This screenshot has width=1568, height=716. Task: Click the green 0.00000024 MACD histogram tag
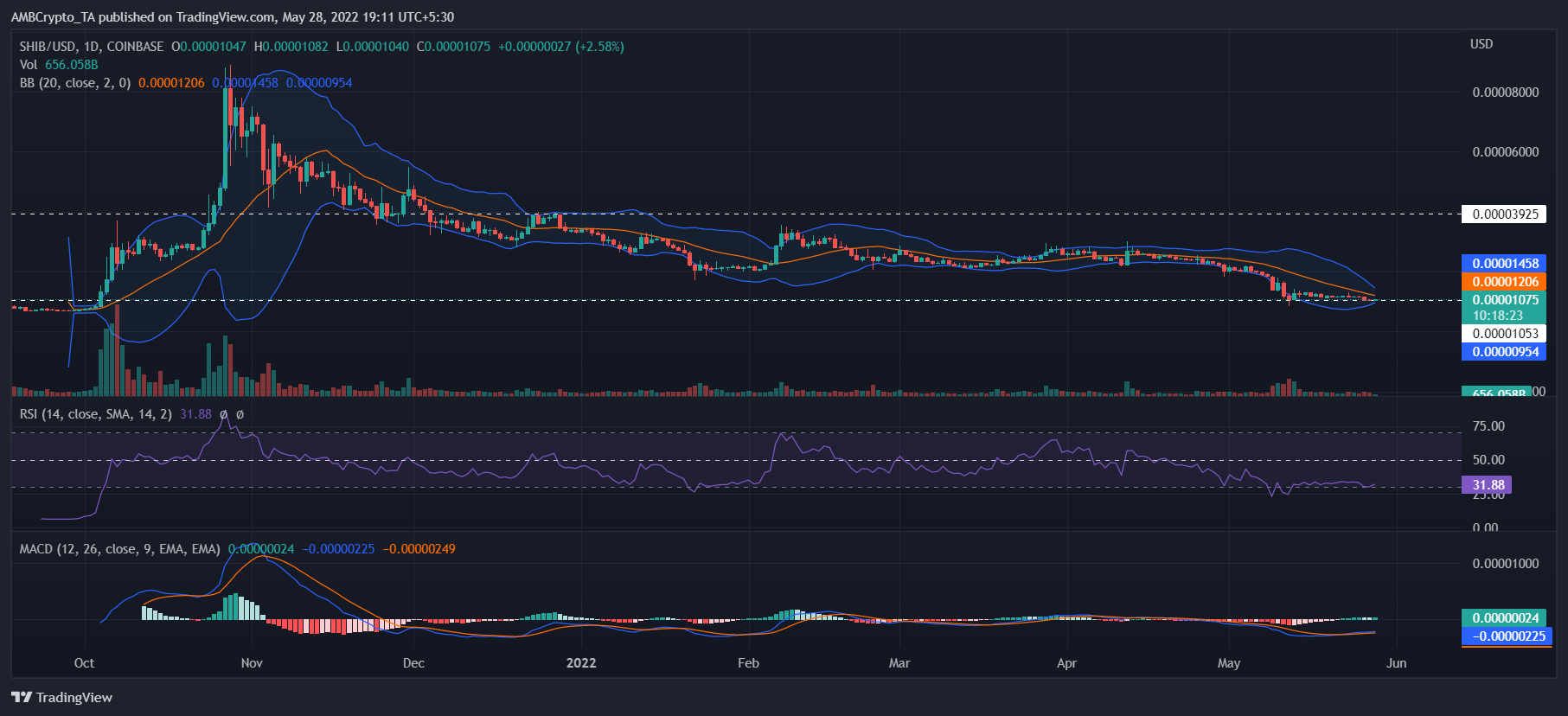tap(1504, 618)
